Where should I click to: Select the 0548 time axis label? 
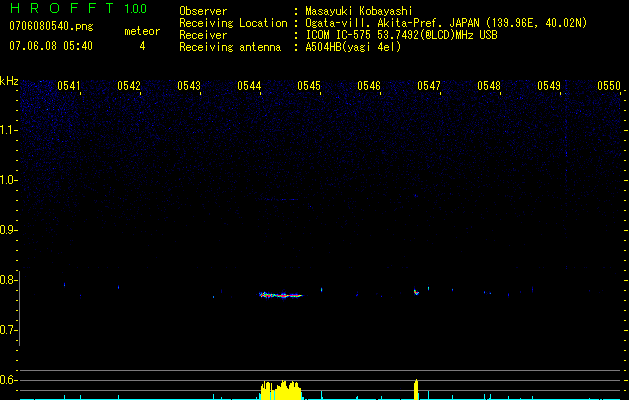pos(489,86)
